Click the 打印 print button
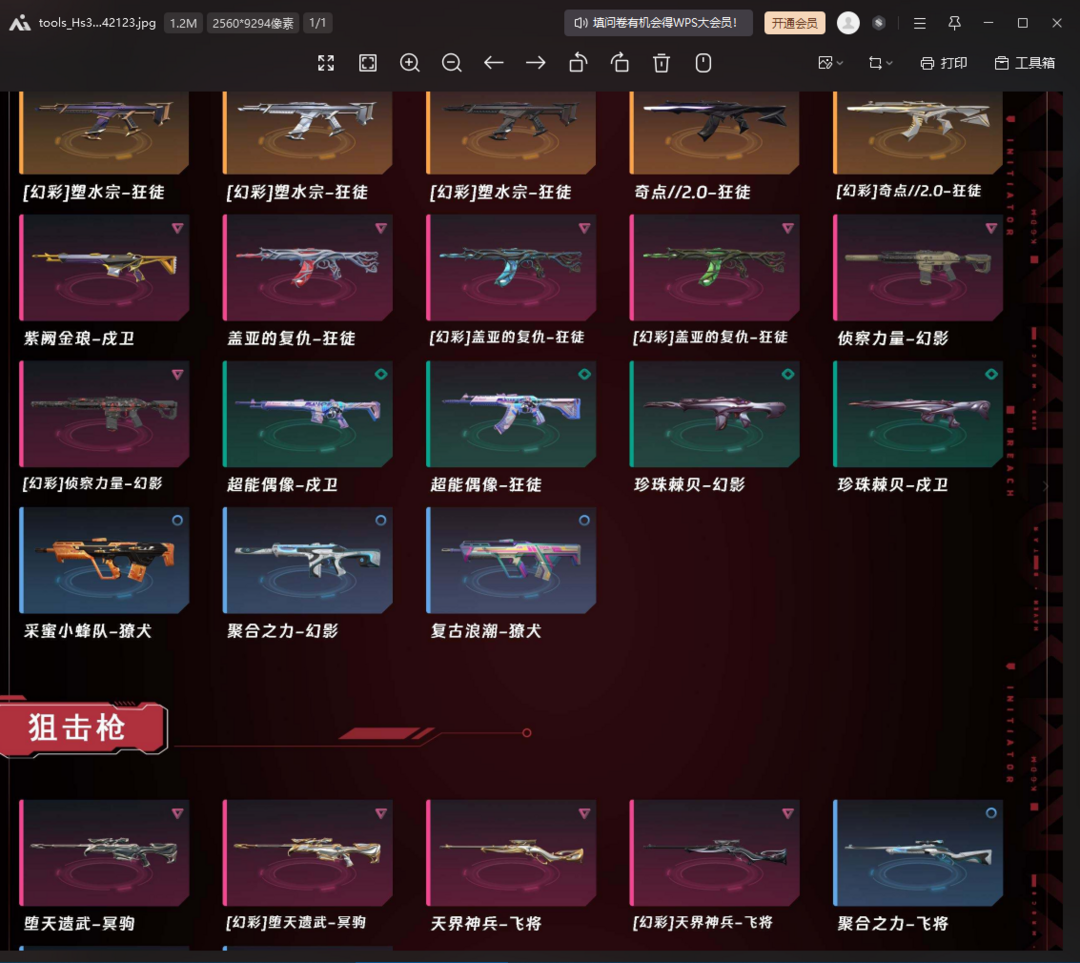This screenshot has height=963, width=1080. (x=944, y=63)
